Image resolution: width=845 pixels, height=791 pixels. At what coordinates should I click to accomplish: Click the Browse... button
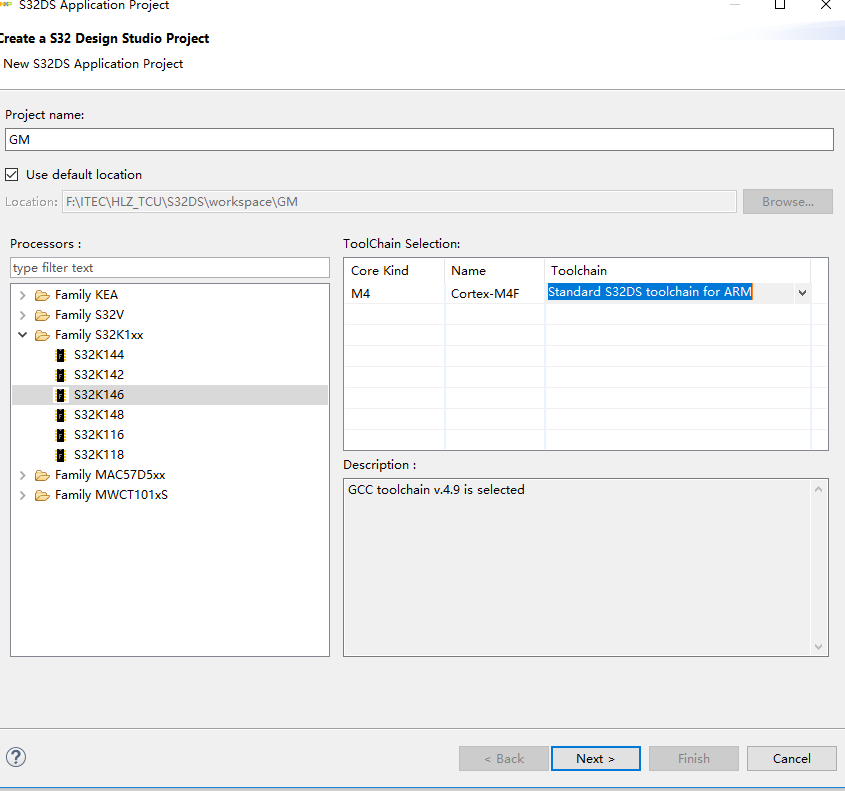(x=787, y=202)
